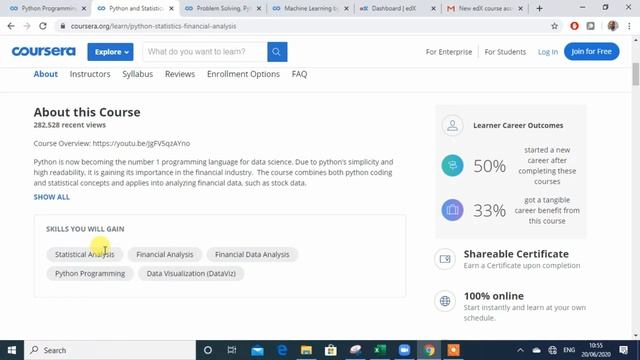Click the browser address bar URL
This screenshot has height=360, width=640.
pyautogui.click(x=153, y=26)
